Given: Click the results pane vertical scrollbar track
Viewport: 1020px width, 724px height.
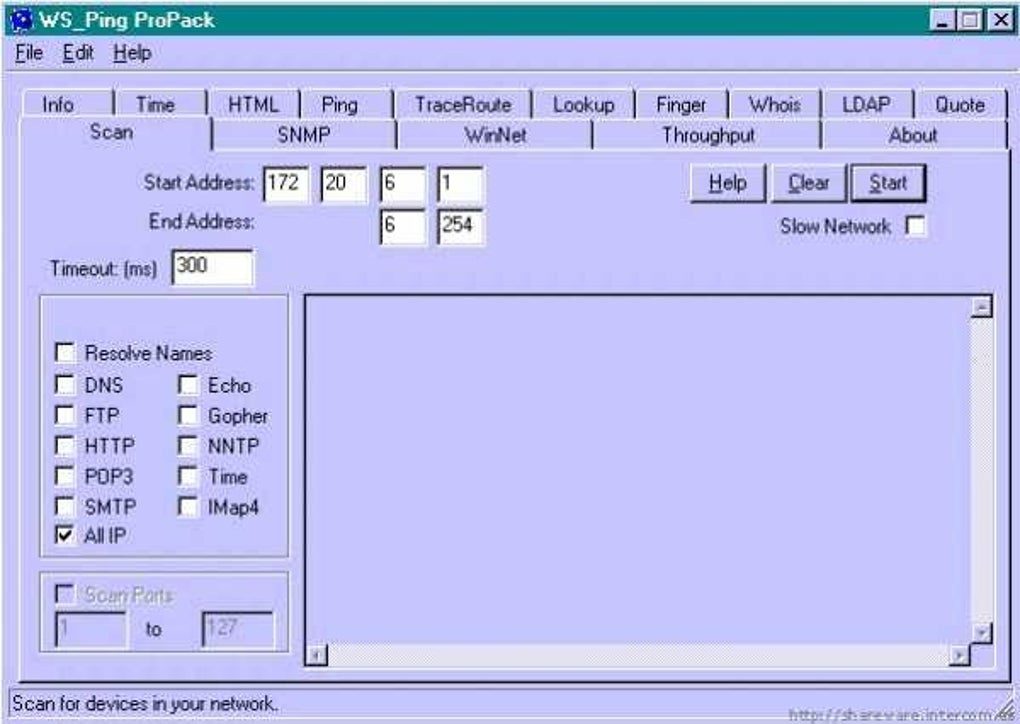Looking at the screenshot, I should coord(981,470).
